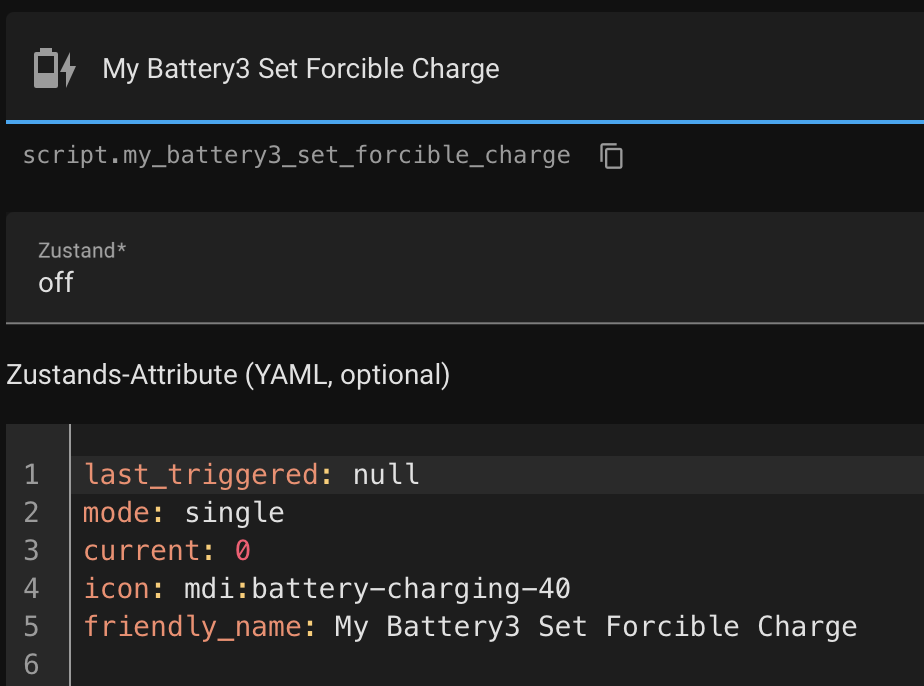
Task: Click line number 6 in editor gutter
Action: coord(31,665)
